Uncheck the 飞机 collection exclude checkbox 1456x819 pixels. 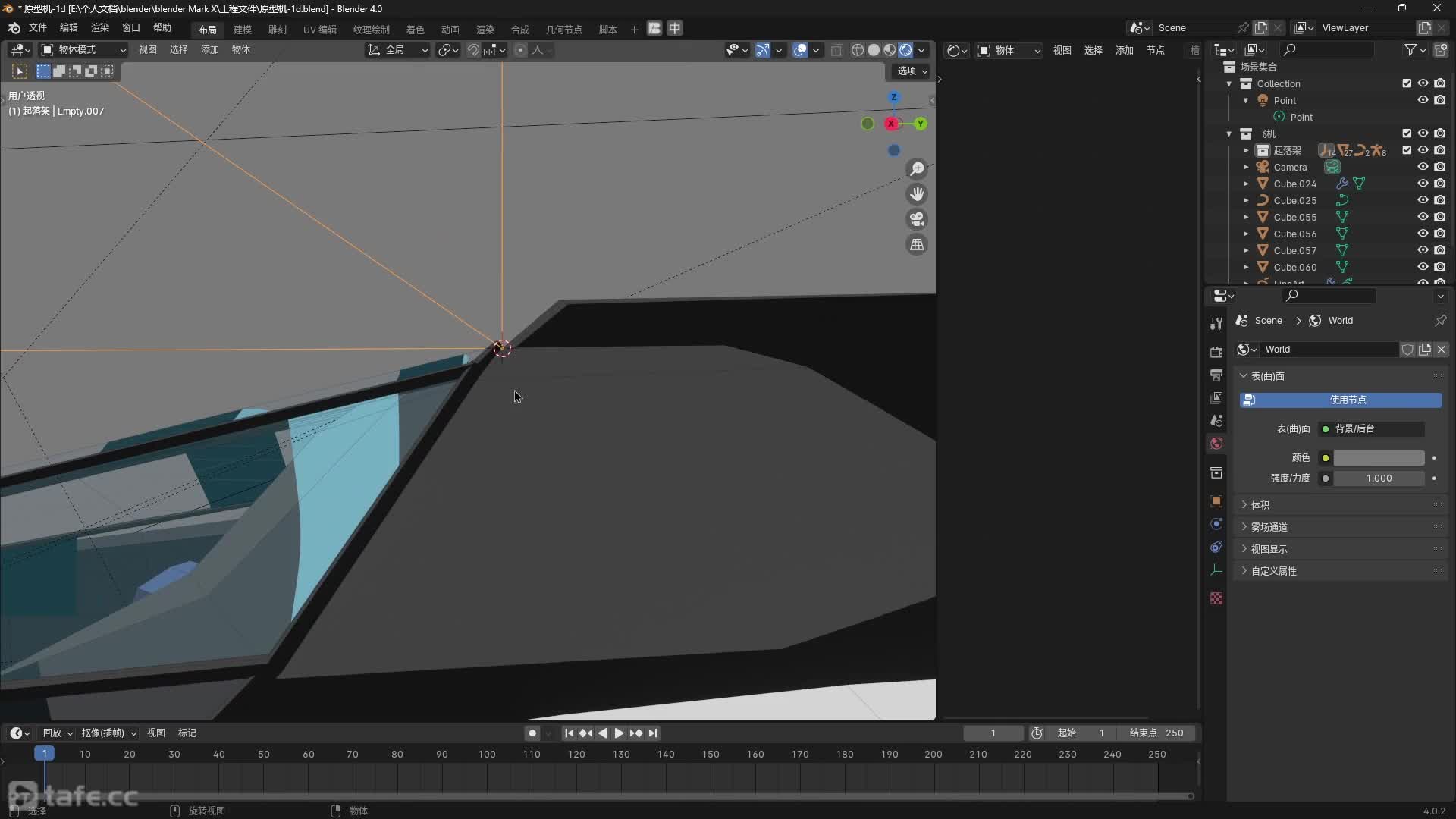point(1407,133)
